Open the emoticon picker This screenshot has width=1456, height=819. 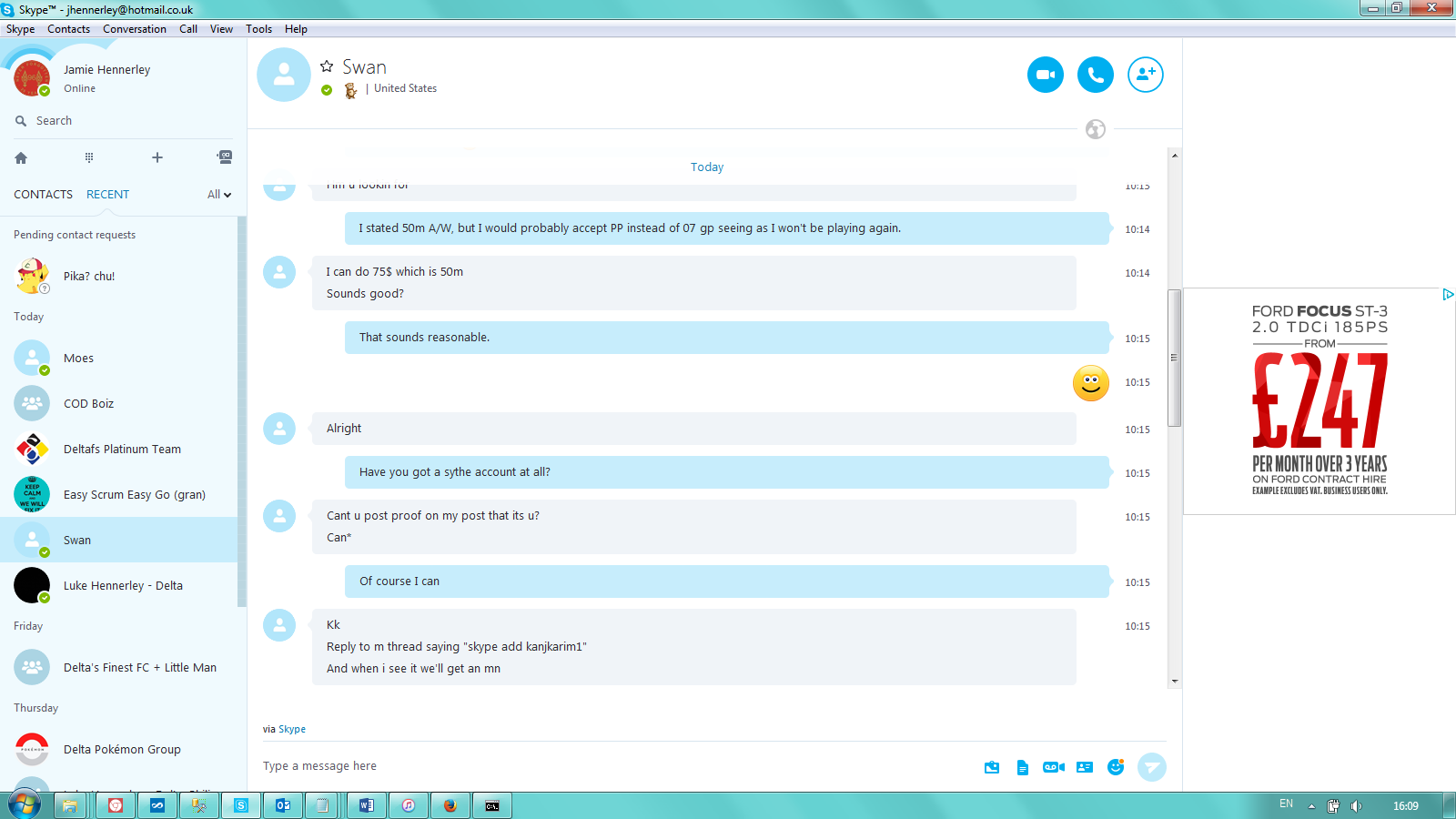click(1116, 767)
